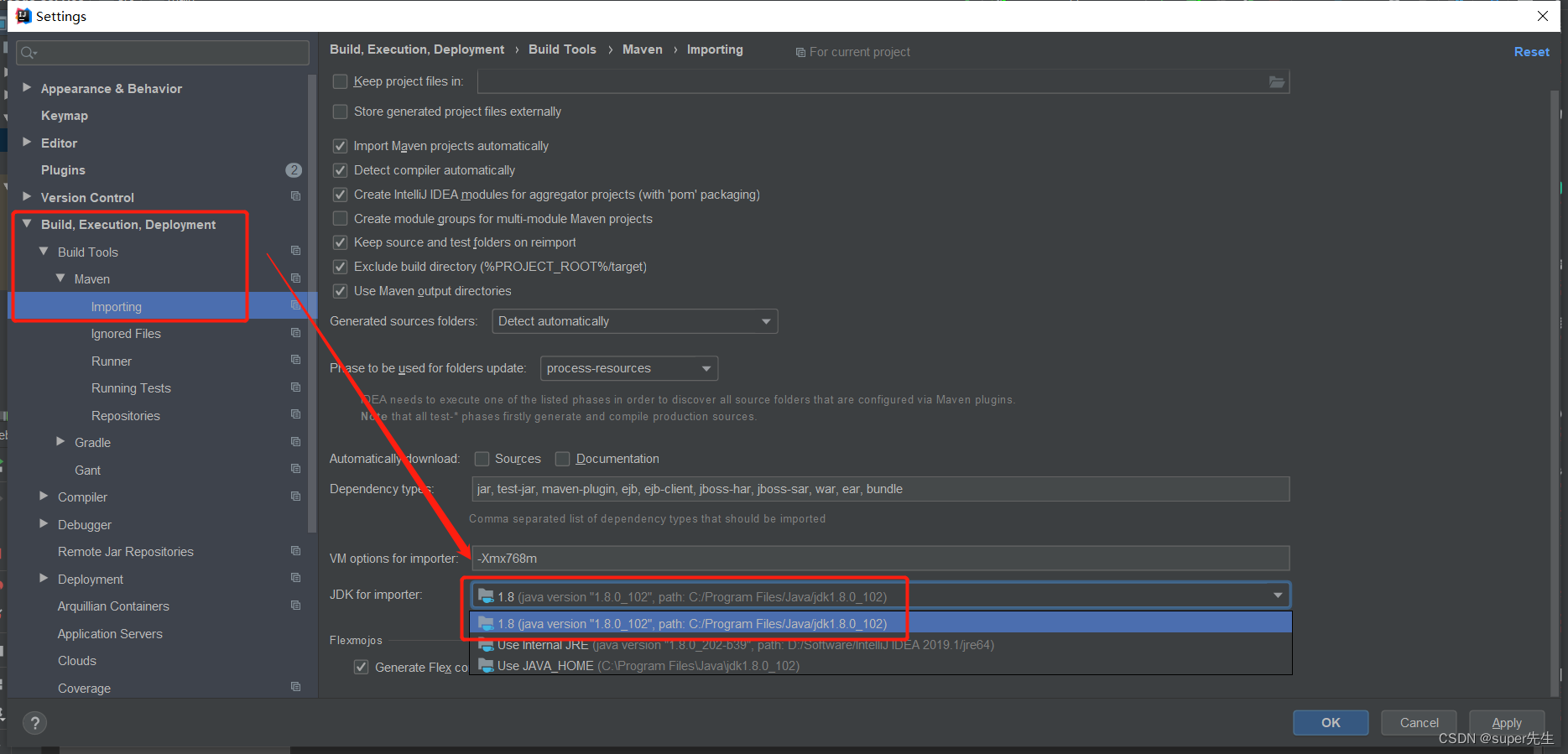Open Generated sources folders dropdown
Screen dimensions: 1568x754
pyautogui.click(x=634, y=321)
